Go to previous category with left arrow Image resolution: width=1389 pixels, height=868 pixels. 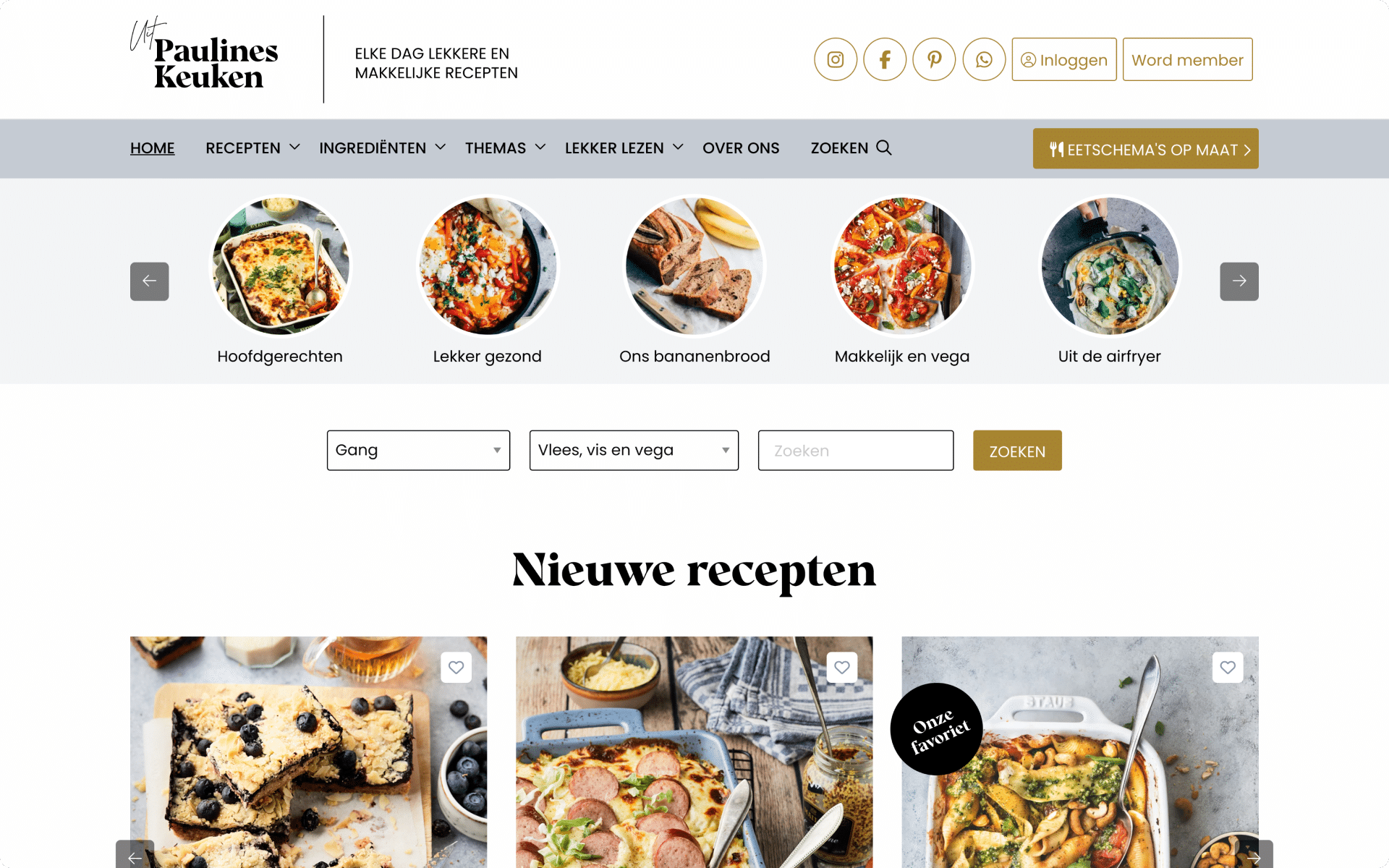[150, 281]
